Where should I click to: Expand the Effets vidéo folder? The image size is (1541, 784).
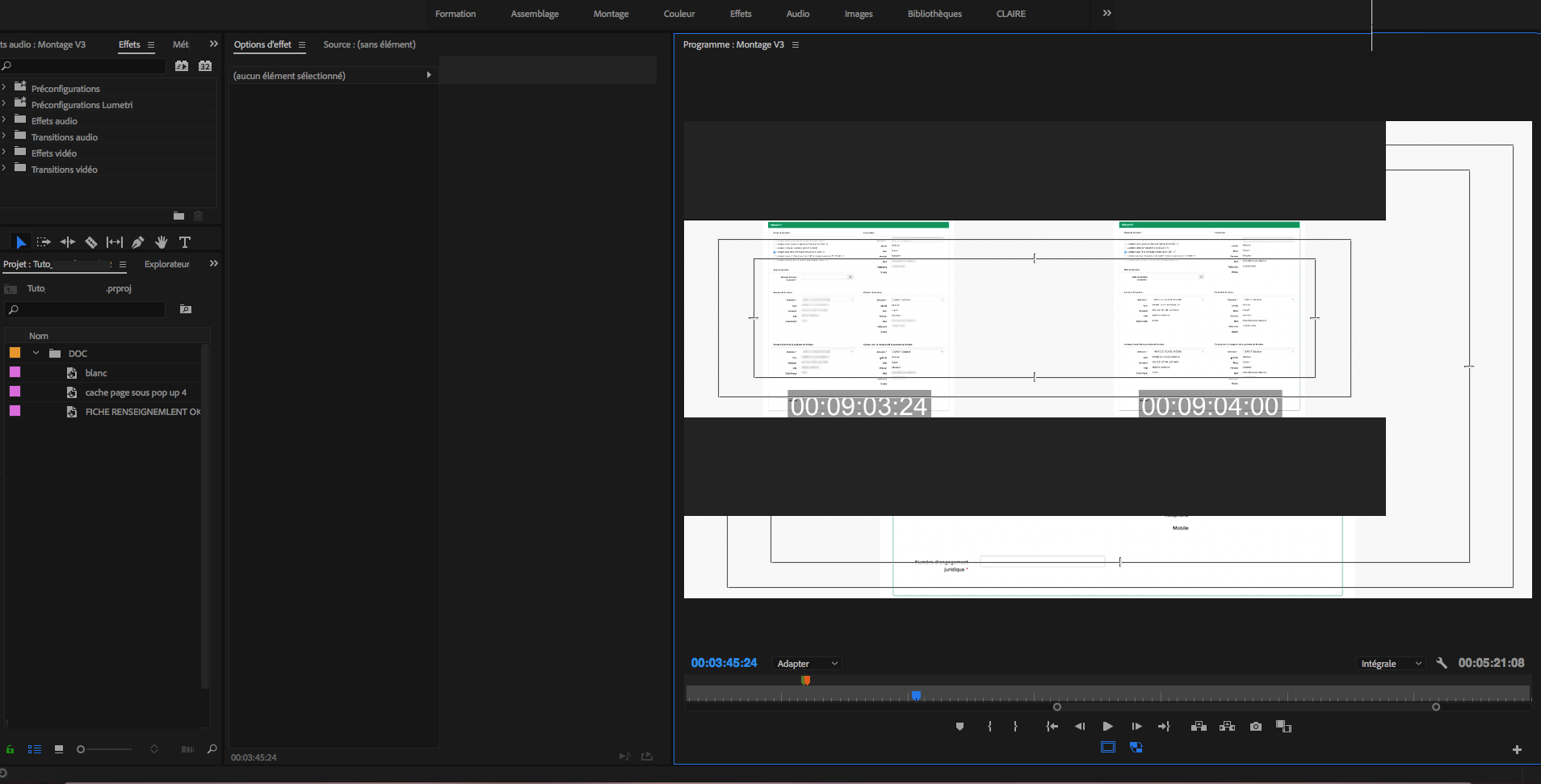click(4, 153)
